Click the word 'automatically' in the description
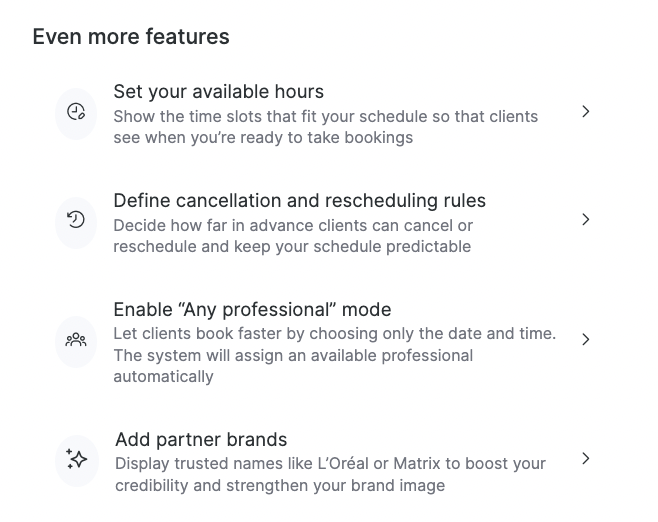This screenshot has width=658, height=522. [163, 377]
